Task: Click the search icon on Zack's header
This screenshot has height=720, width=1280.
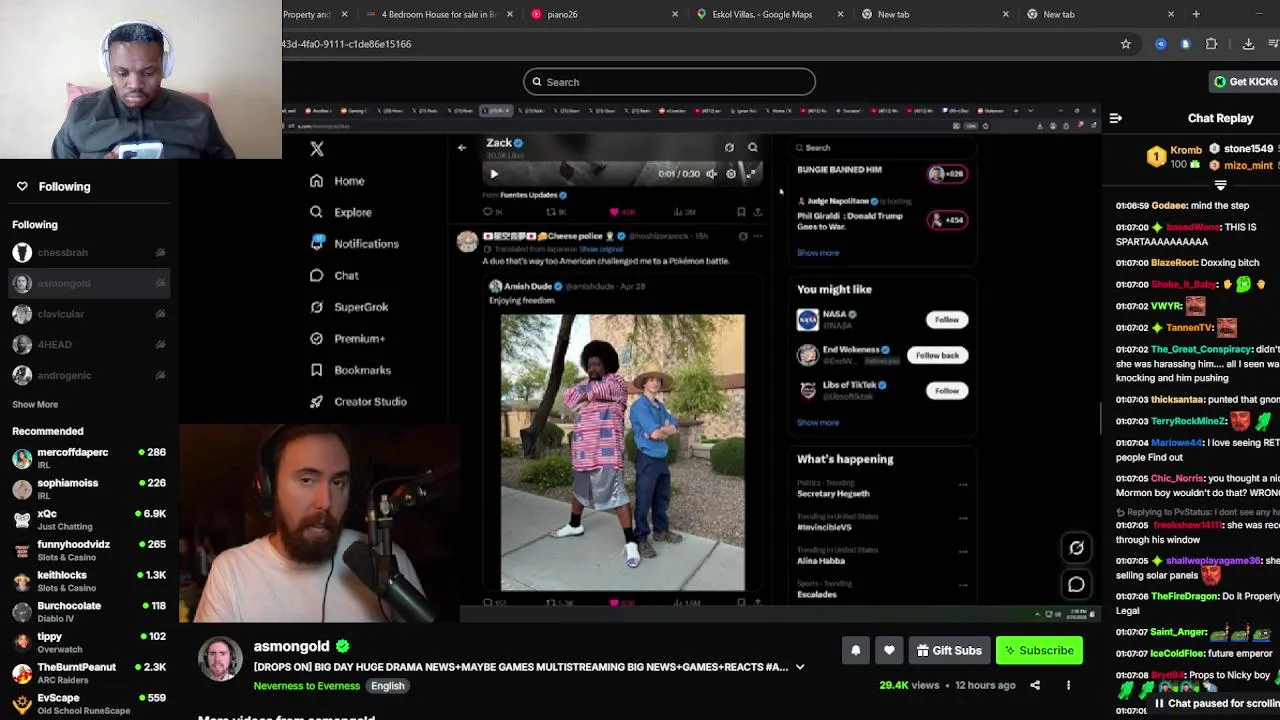Action: coord(753,148)
